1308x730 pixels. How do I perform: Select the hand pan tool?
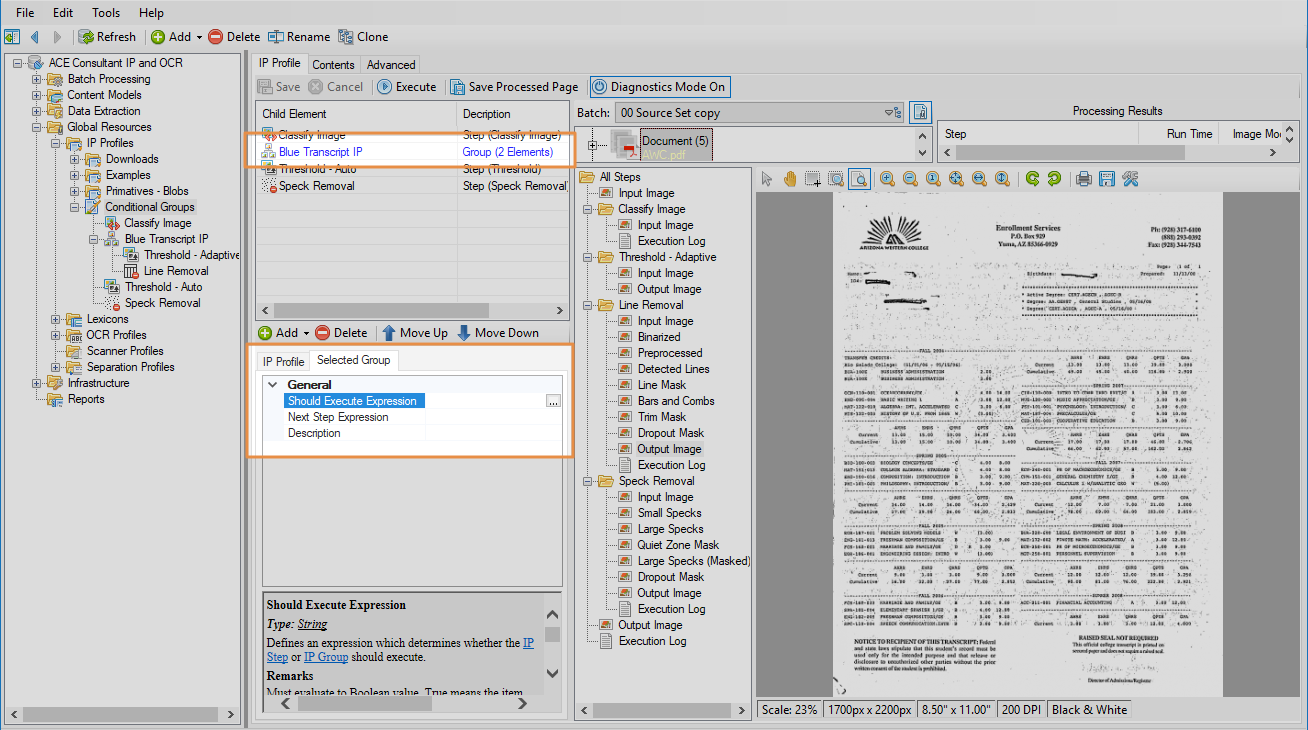point(789,179)
